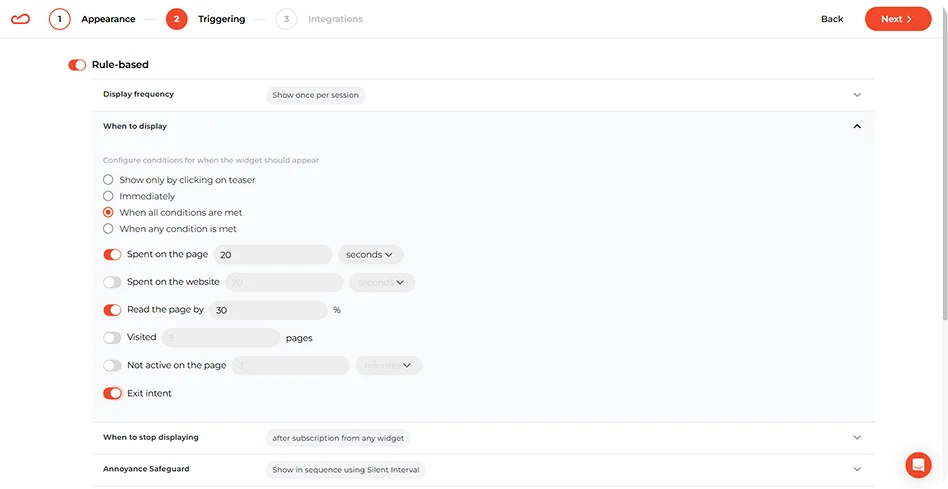Choose When any condition is met
The height and width of the screenshot is (489, 948).
coord(109,229)
